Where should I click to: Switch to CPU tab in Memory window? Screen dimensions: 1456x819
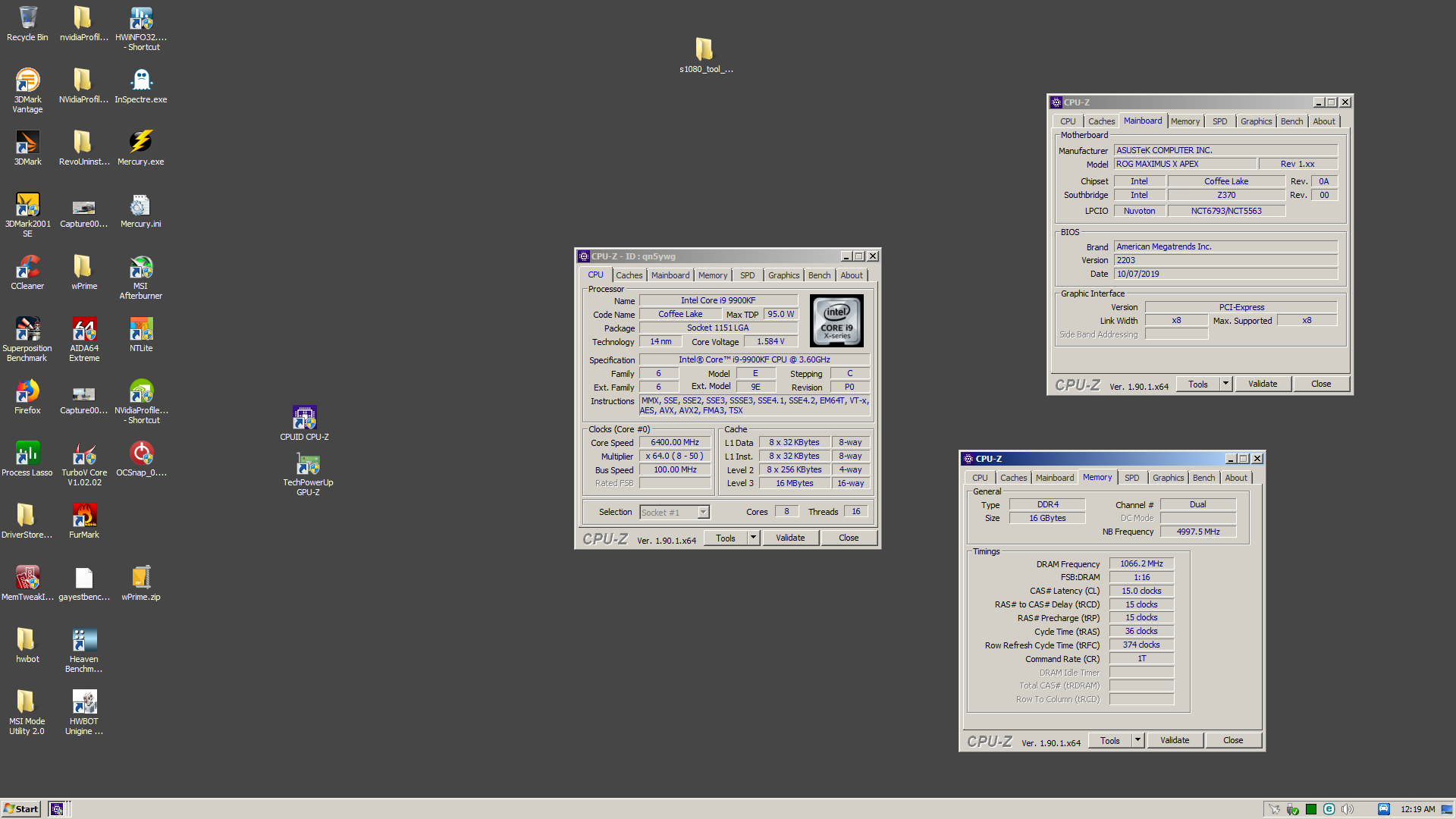click(980, 478)
